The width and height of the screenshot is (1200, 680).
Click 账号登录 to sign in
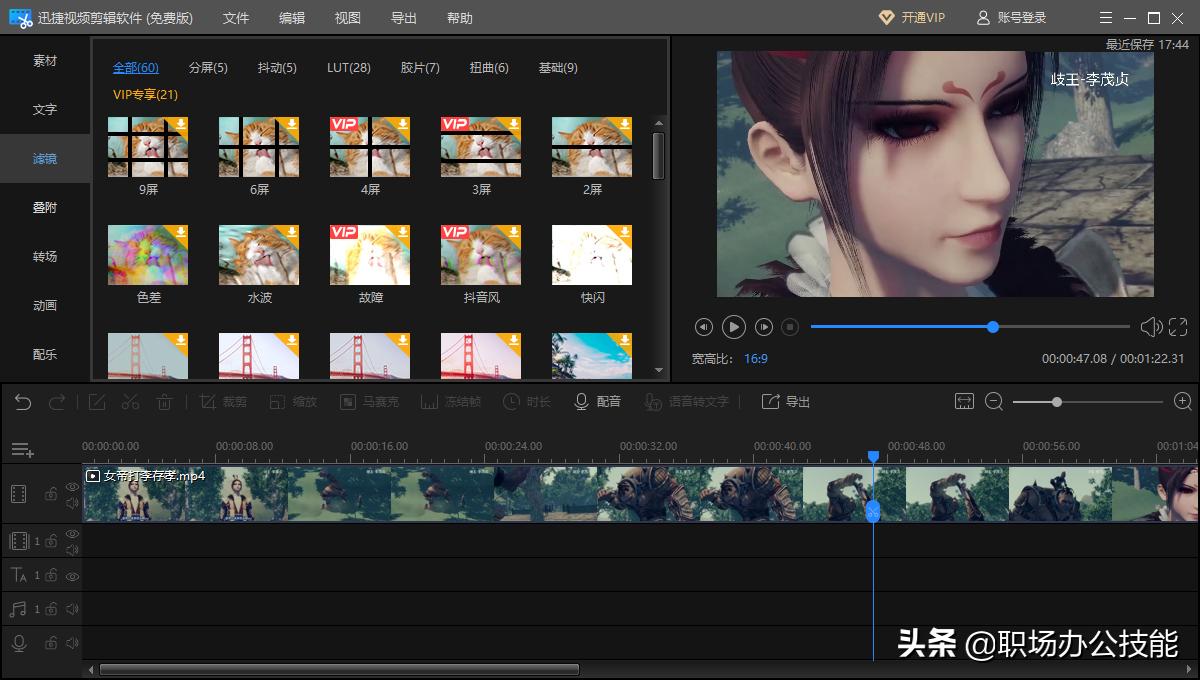pos(1011,18)
